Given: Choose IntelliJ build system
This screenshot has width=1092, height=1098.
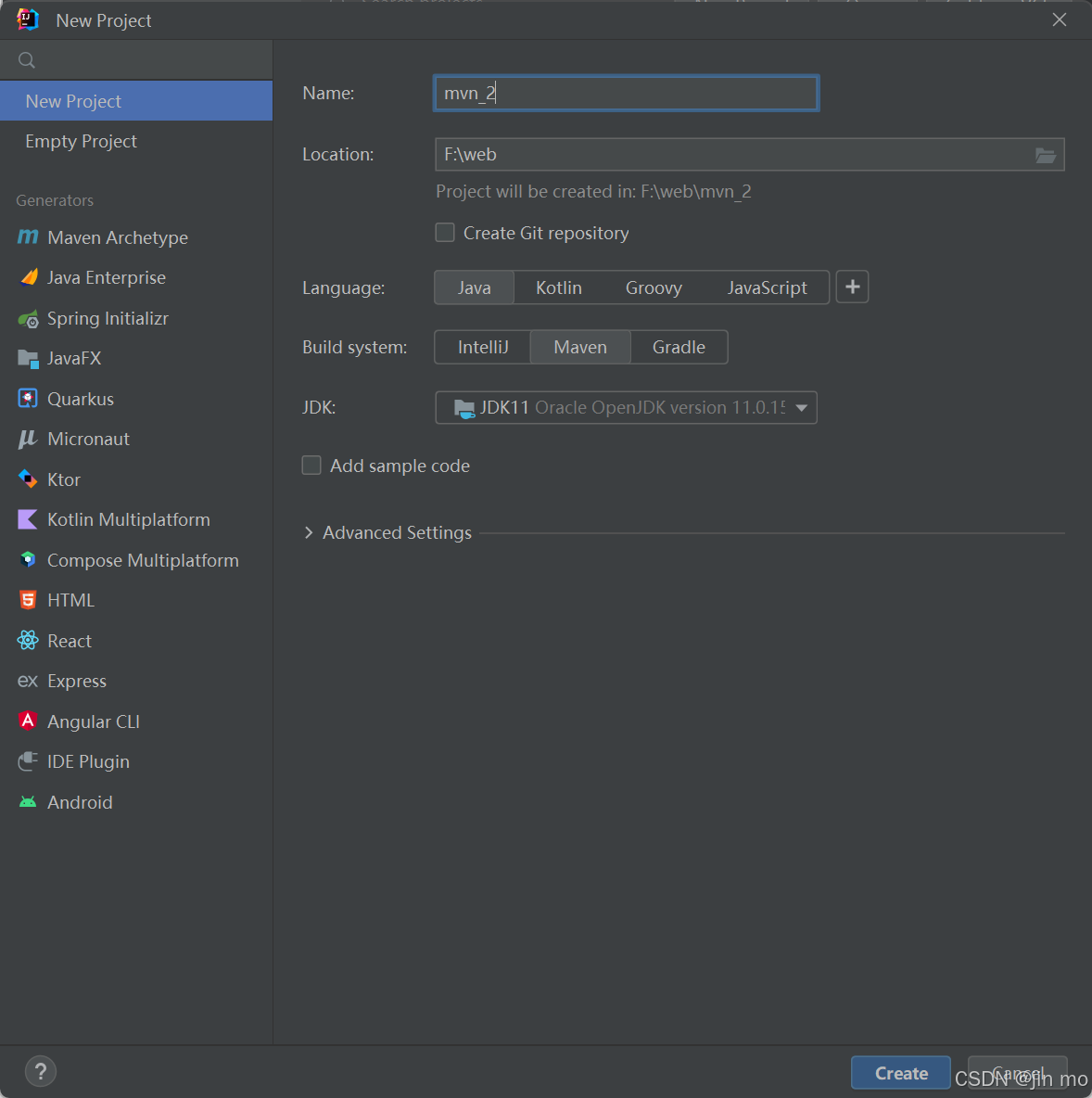Looking at the screenshot, I should click(x=483, y=348).
